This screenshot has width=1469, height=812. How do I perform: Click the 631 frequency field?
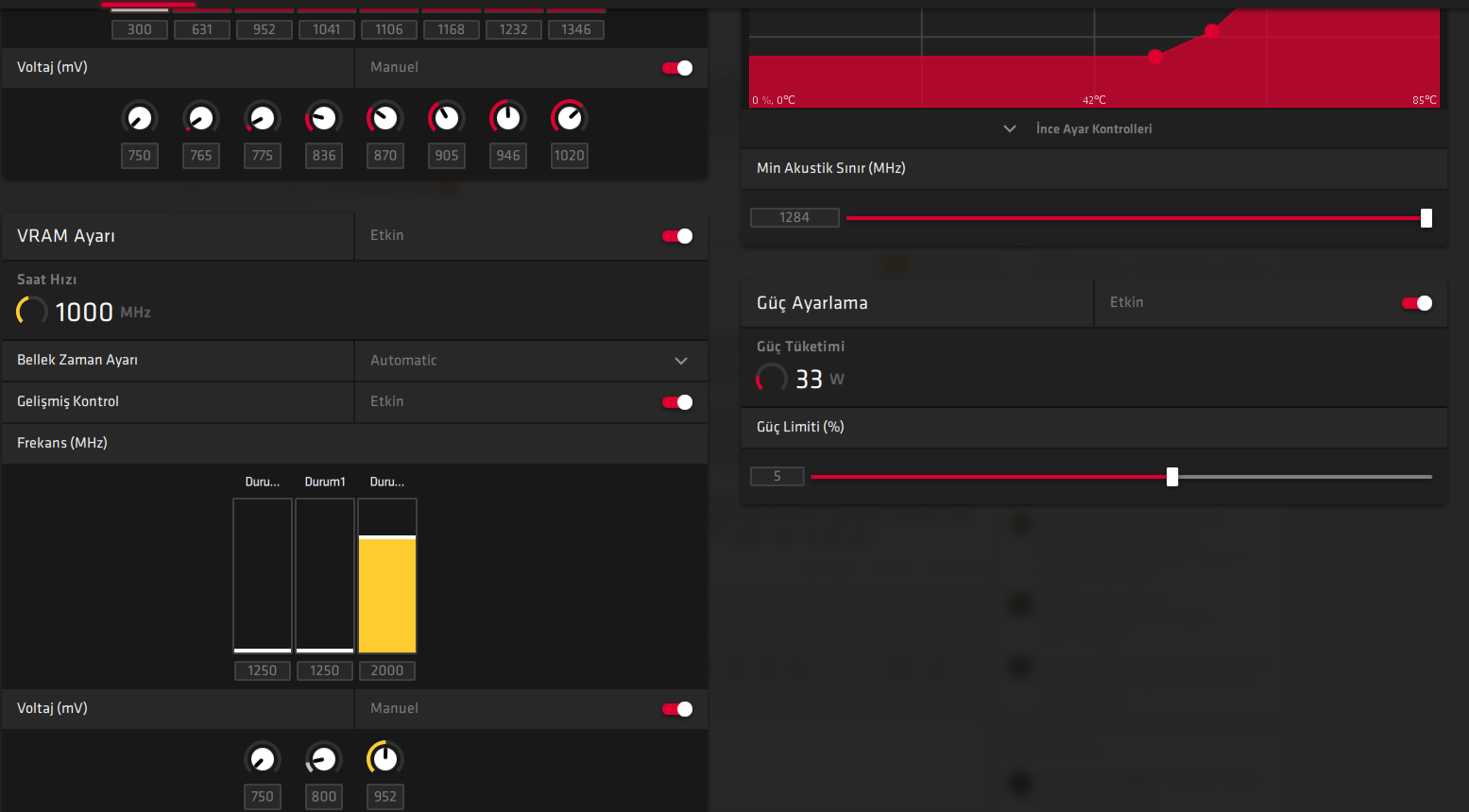(x=202, y=29)
